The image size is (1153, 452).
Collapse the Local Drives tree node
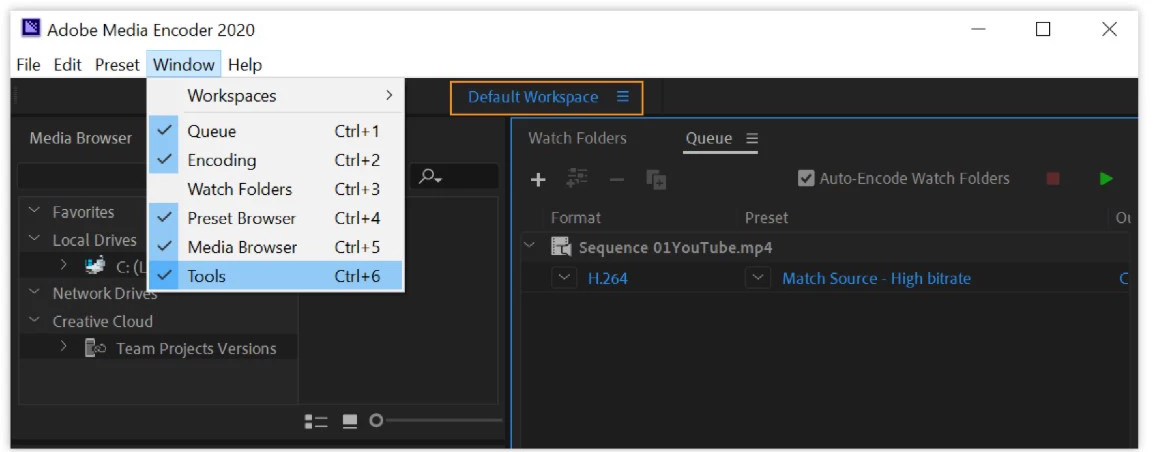[x=33, y=240]
